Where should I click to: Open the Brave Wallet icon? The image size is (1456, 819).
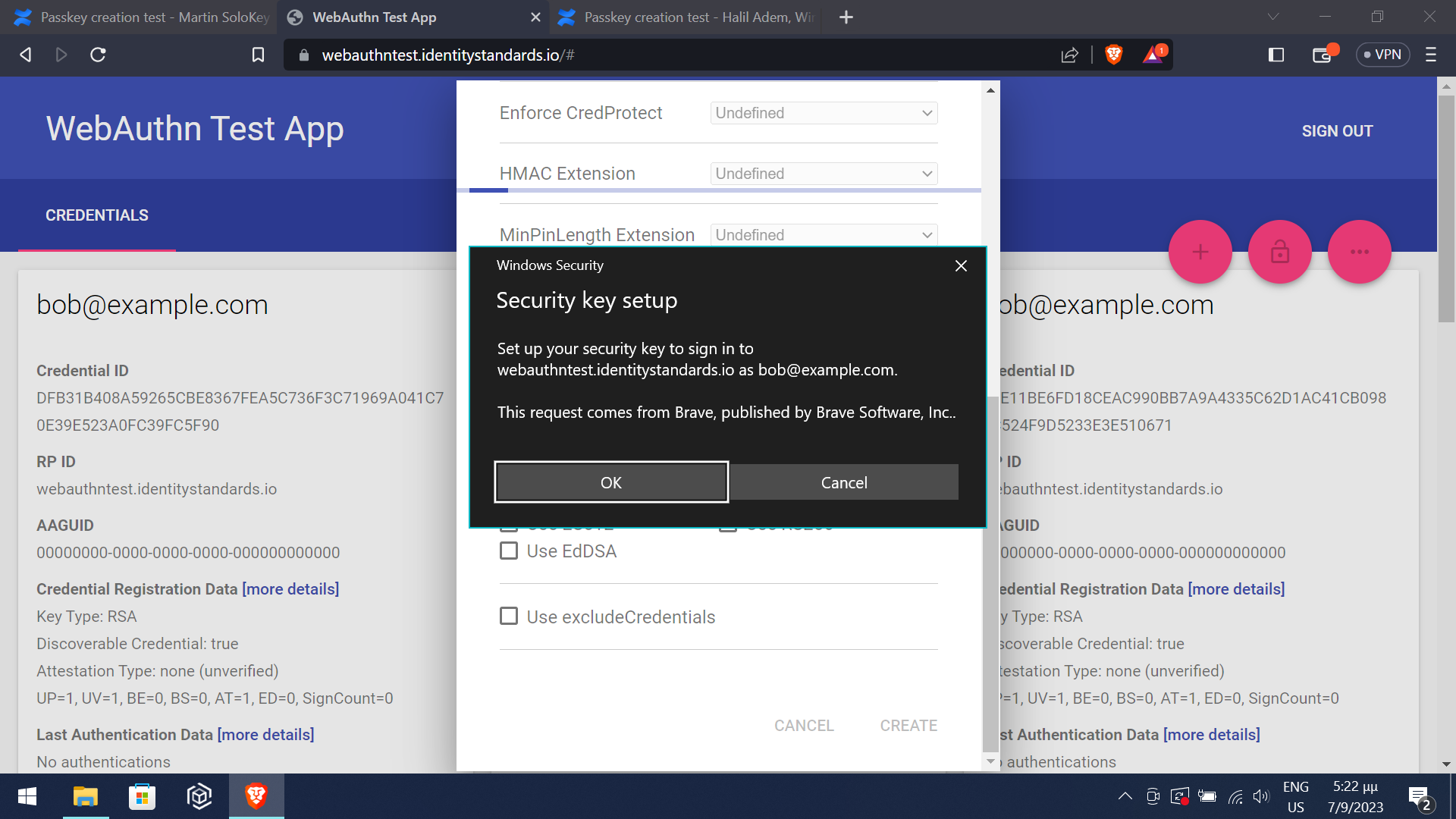click(x=1324, y=54)
